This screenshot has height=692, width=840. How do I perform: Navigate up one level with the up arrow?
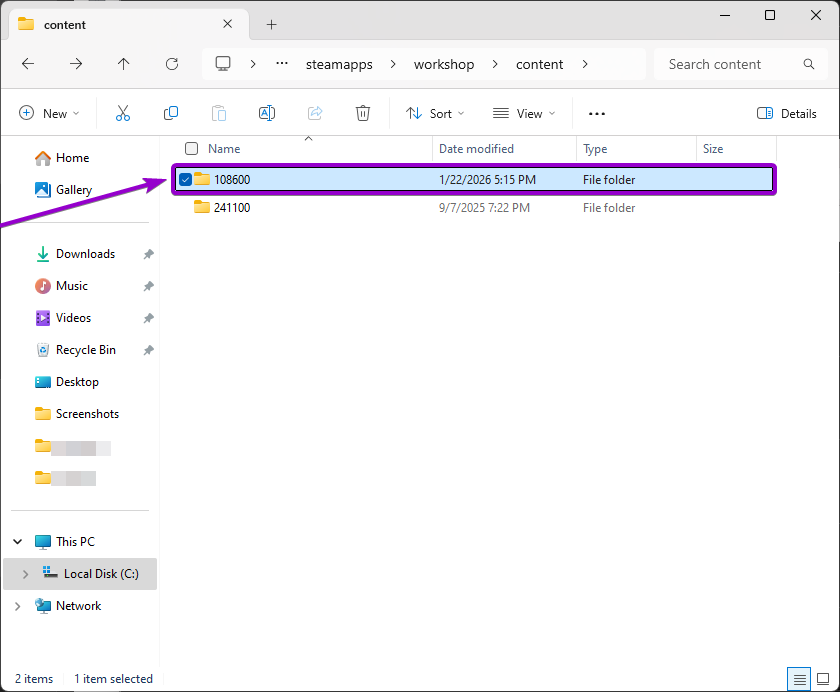(123, 64)
